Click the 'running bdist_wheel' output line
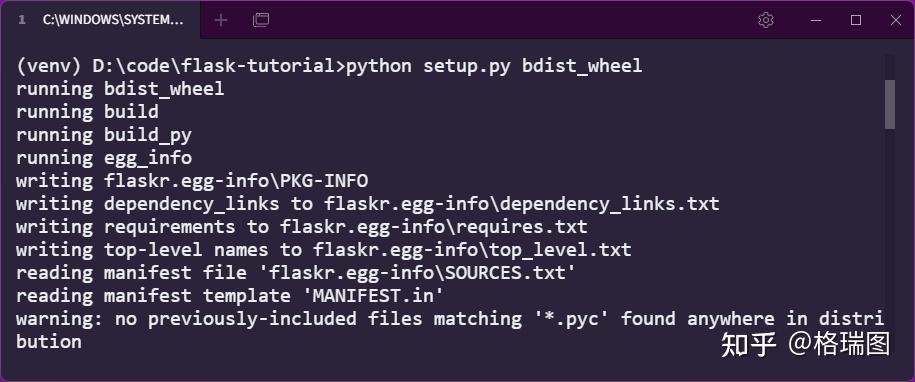915x382 pixels. click(x=120, y=89)
